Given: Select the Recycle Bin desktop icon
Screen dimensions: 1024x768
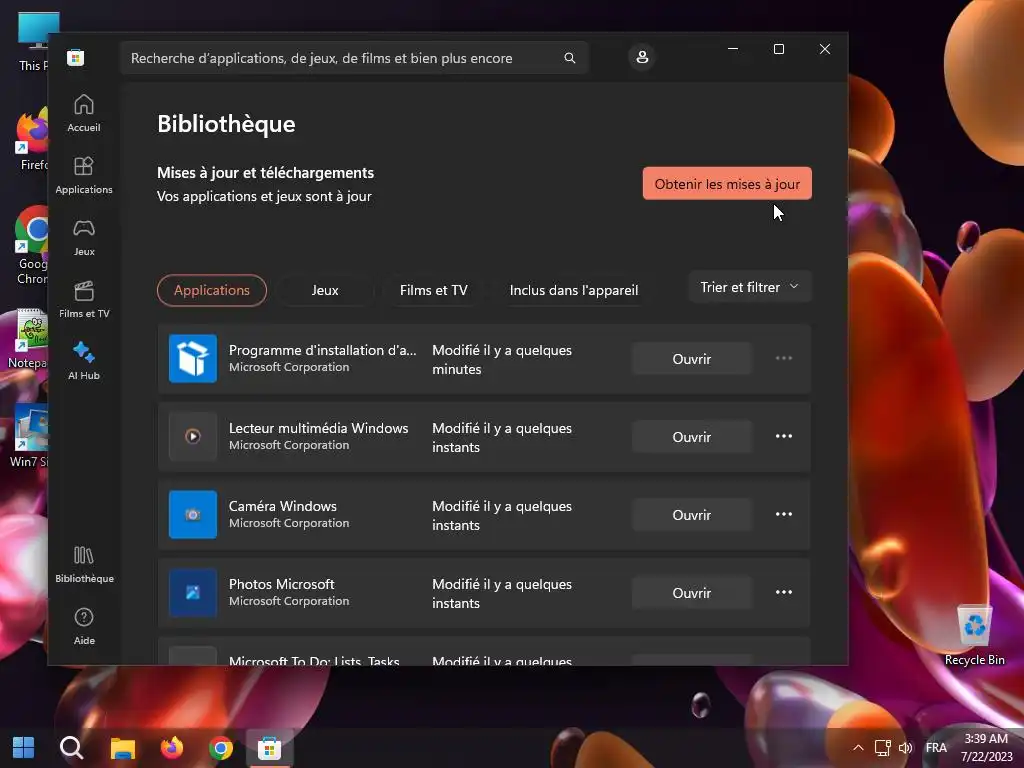Looking at the screenshot, I should click(974, 635).
